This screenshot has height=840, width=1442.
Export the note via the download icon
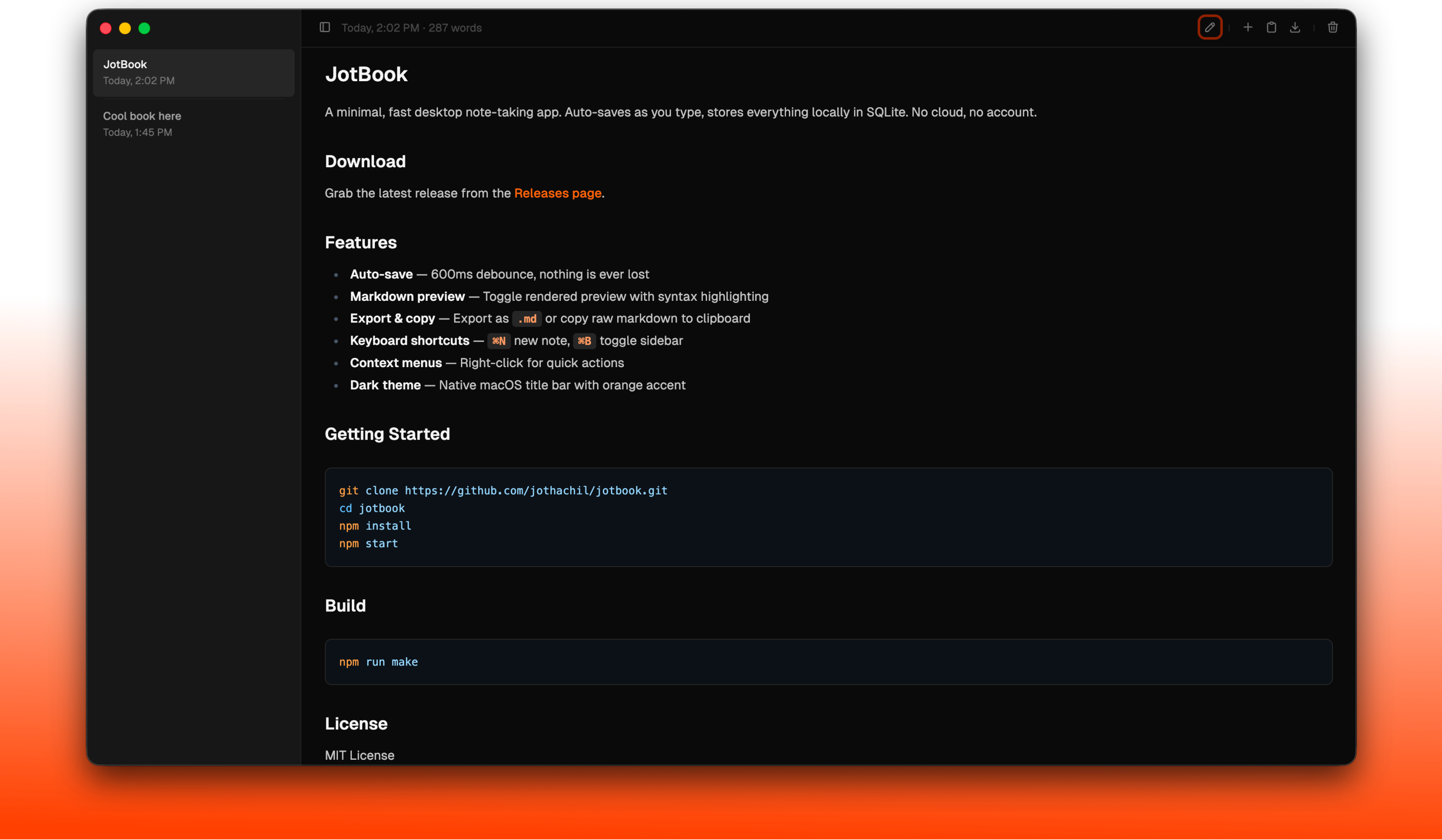click(x=1295, y=27)
